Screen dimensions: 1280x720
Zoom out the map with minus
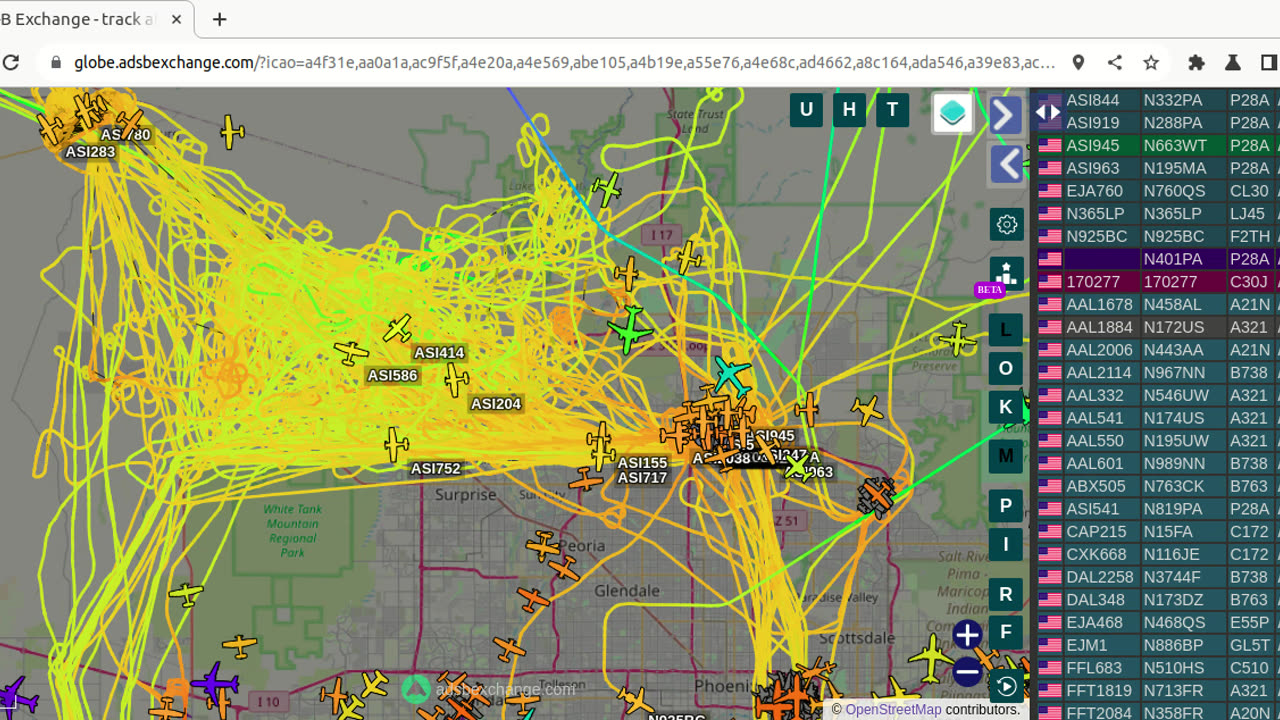pyautogui.click(x=967, y=673)
